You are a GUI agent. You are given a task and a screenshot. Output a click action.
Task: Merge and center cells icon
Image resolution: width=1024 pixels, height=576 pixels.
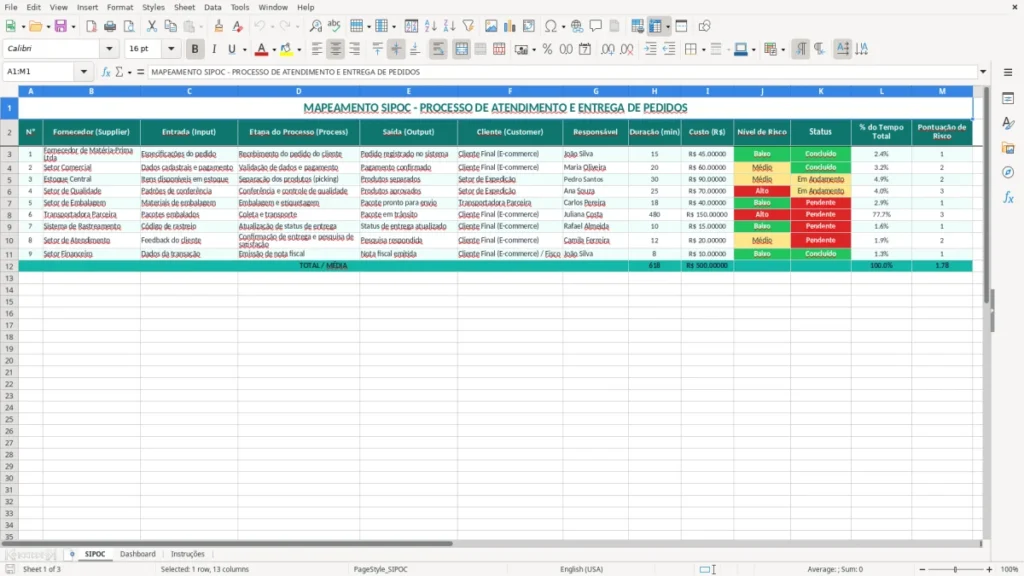coord(461,49)
